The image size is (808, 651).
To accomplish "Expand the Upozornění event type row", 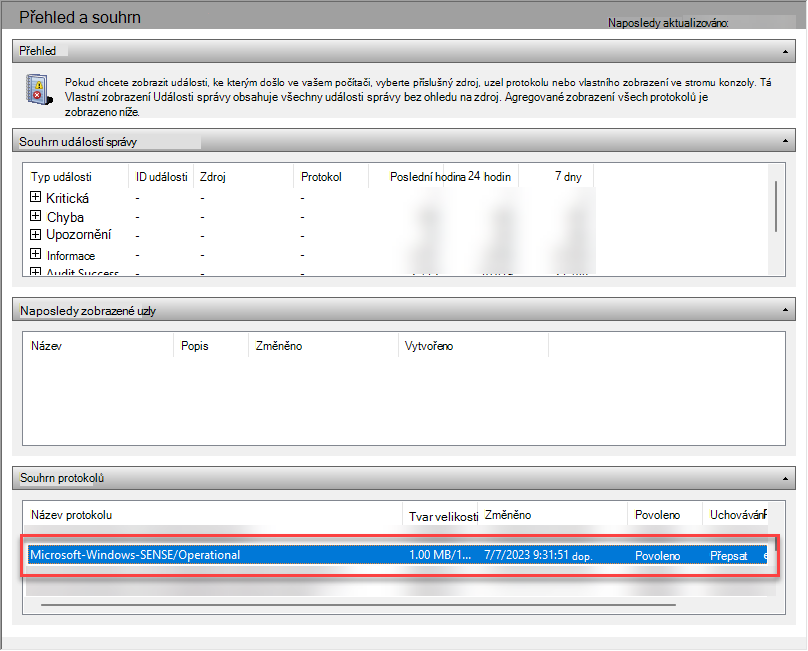I will point(35,235).
